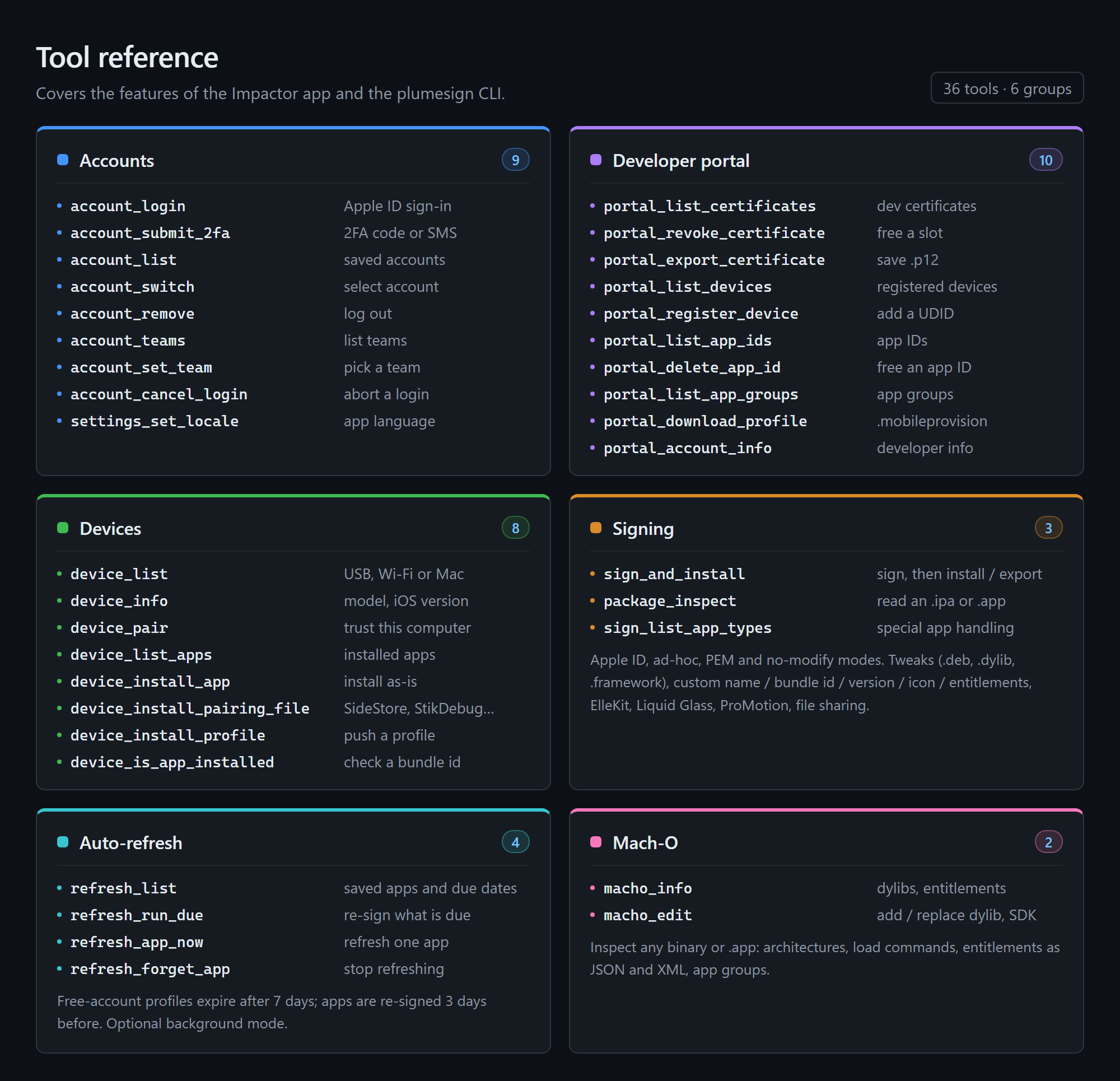Click sign_list_app_types entry

[688, 628]
